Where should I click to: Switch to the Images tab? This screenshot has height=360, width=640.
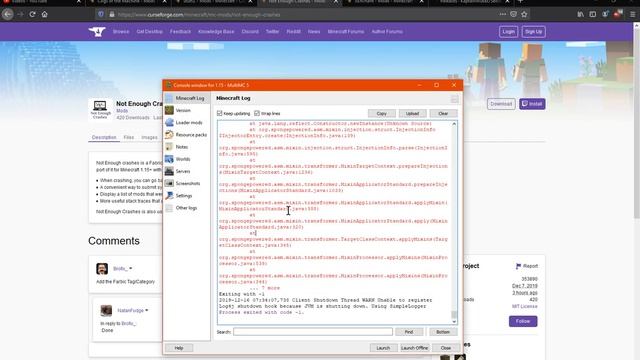tap(149, 137)
